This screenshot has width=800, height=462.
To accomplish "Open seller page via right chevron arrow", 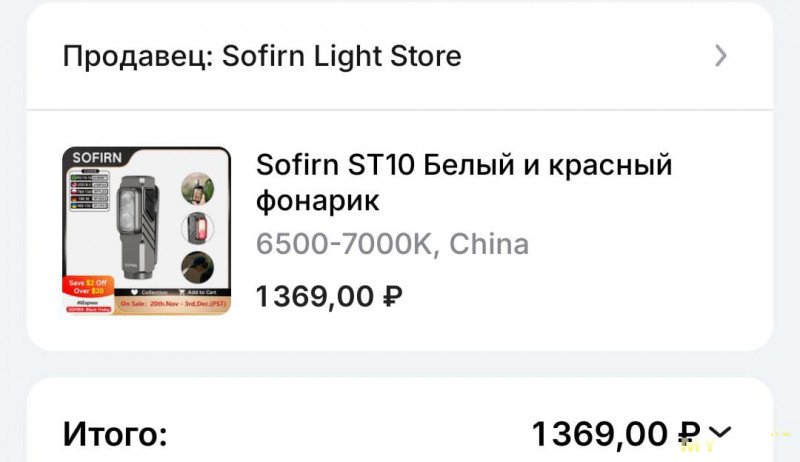I will click(720, 56).
